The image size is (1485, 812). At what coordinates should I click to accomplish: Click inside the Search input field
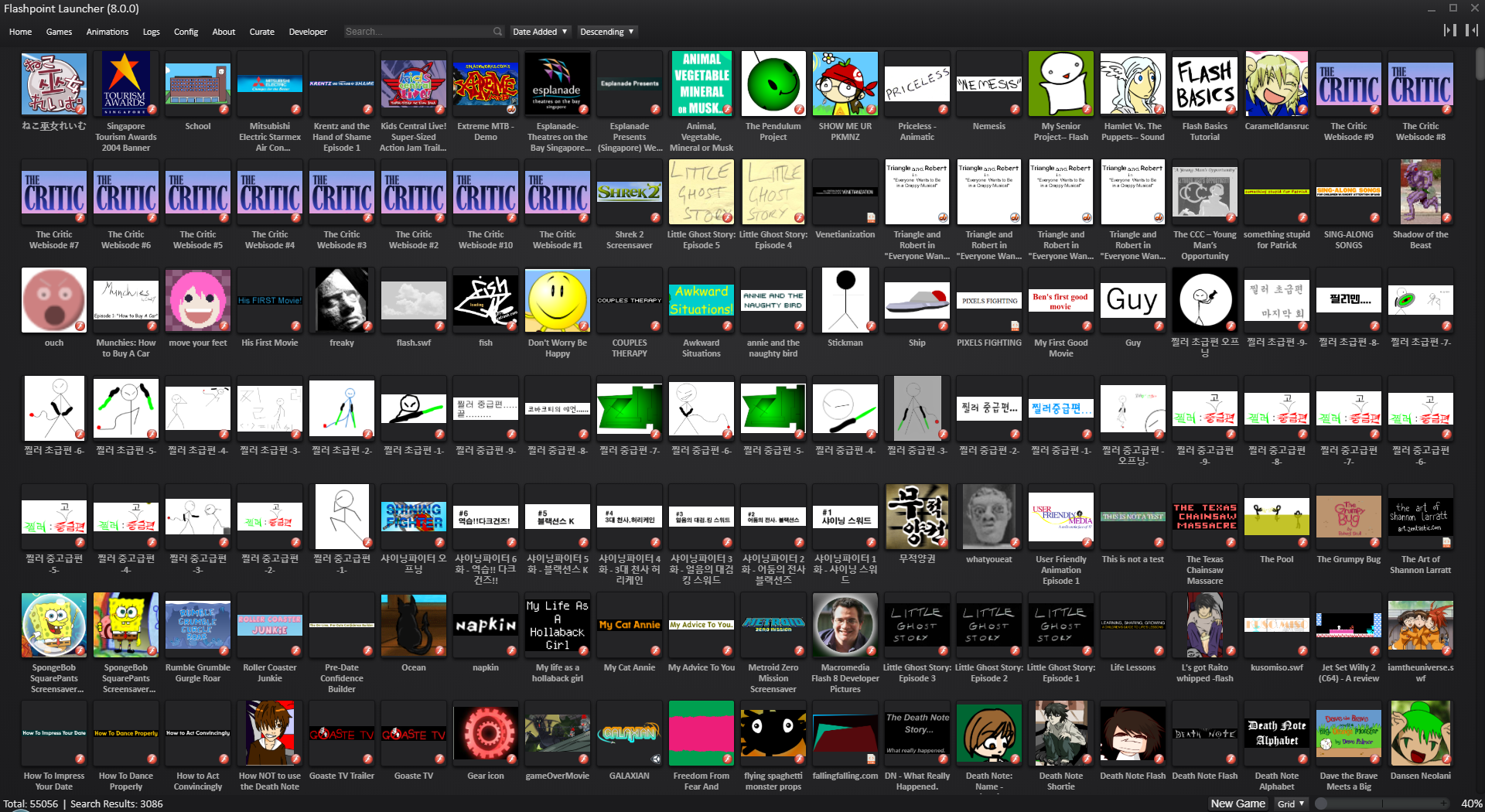point(418,32)
